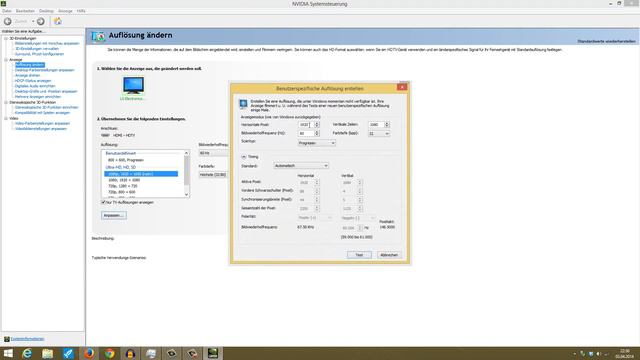Image resolution: width=640 pixels, height=360 pixels.
Task: Click the Vertikale Zeilen input field
Action: 376,124
